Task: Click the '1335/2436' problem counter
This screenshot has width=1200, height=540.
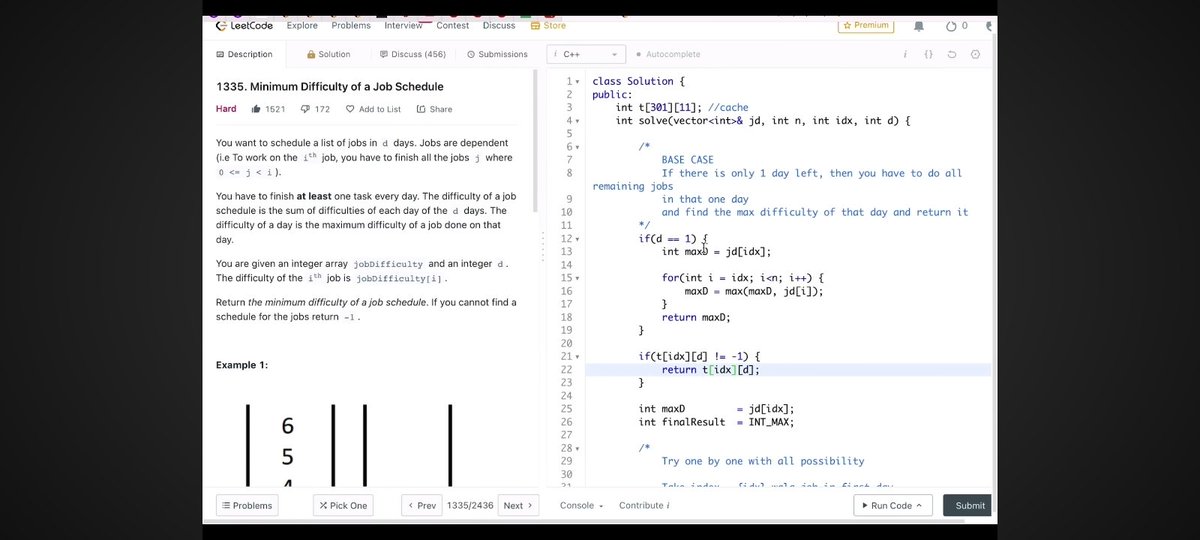Action: click(469, 505)
